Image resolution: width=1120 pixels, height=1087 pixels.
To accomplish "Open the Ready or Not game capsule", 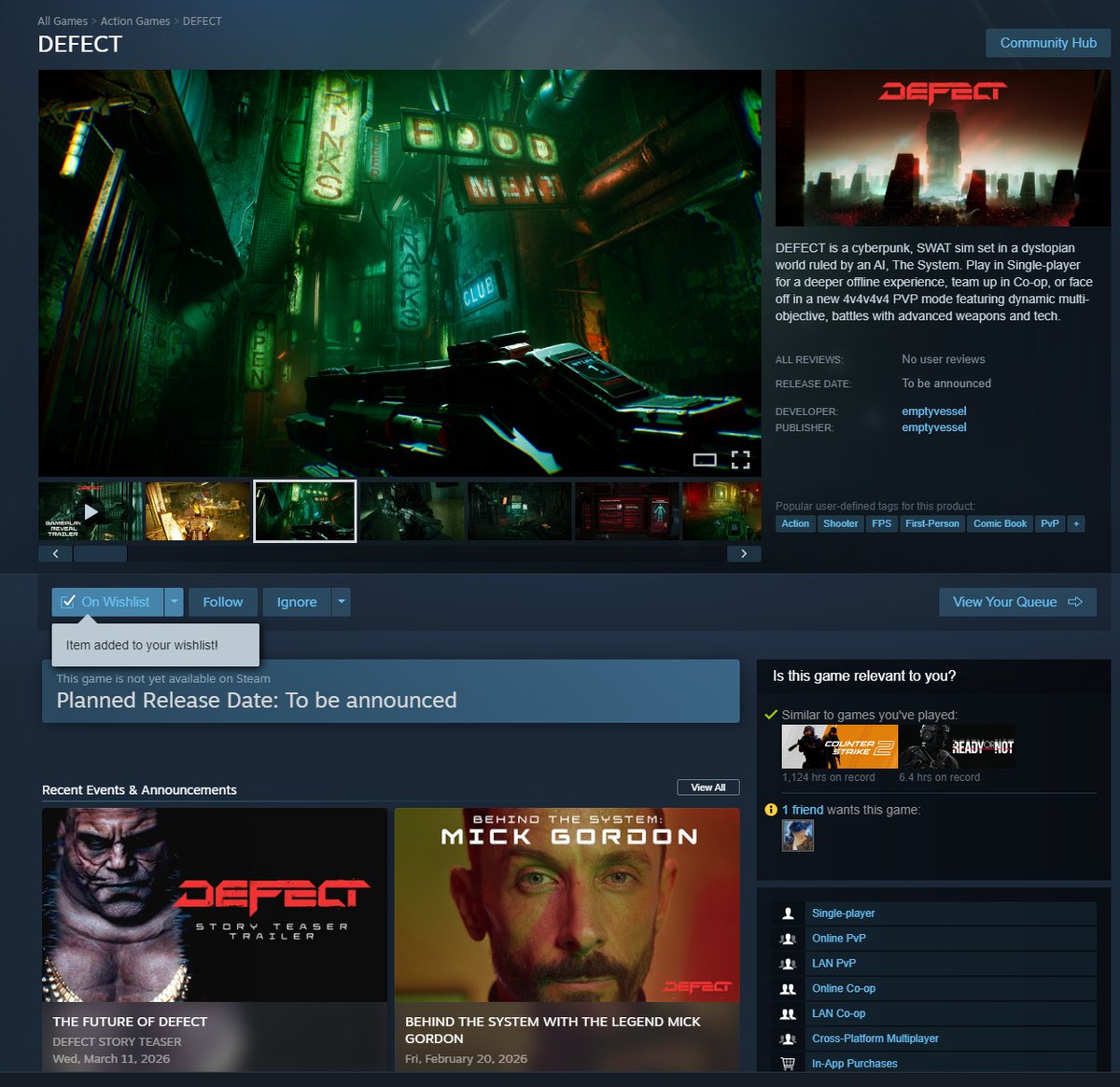I will tap(957, 746).
